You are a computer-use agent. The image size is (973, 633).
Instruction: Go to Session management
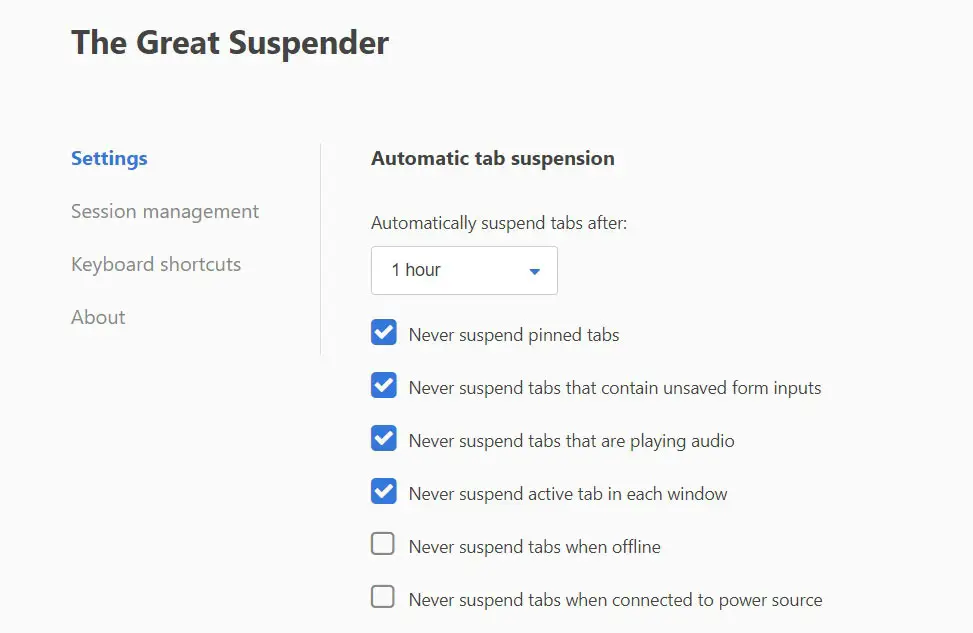point(165,212)
